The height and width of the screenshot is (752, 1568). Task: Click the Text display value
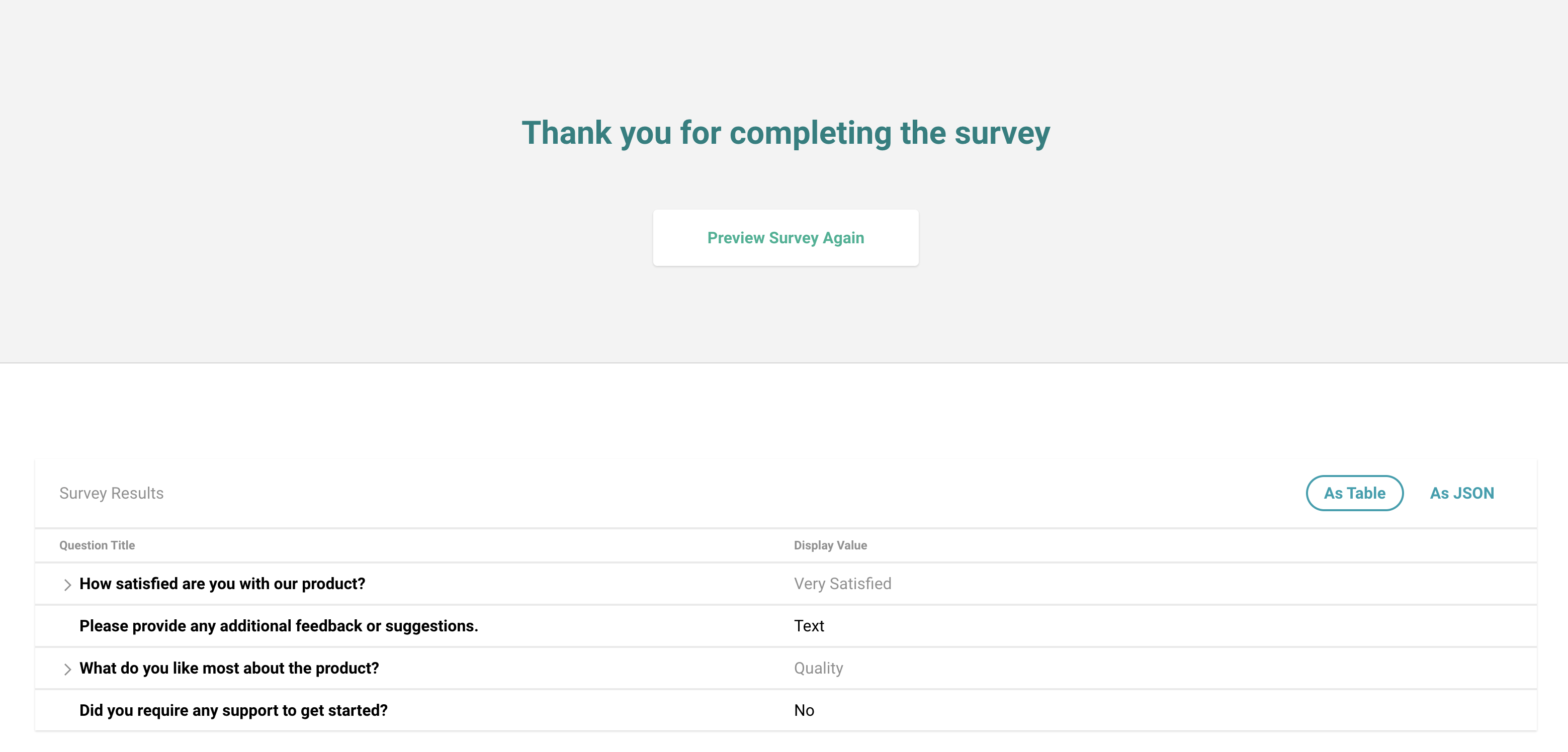[809, 626]
